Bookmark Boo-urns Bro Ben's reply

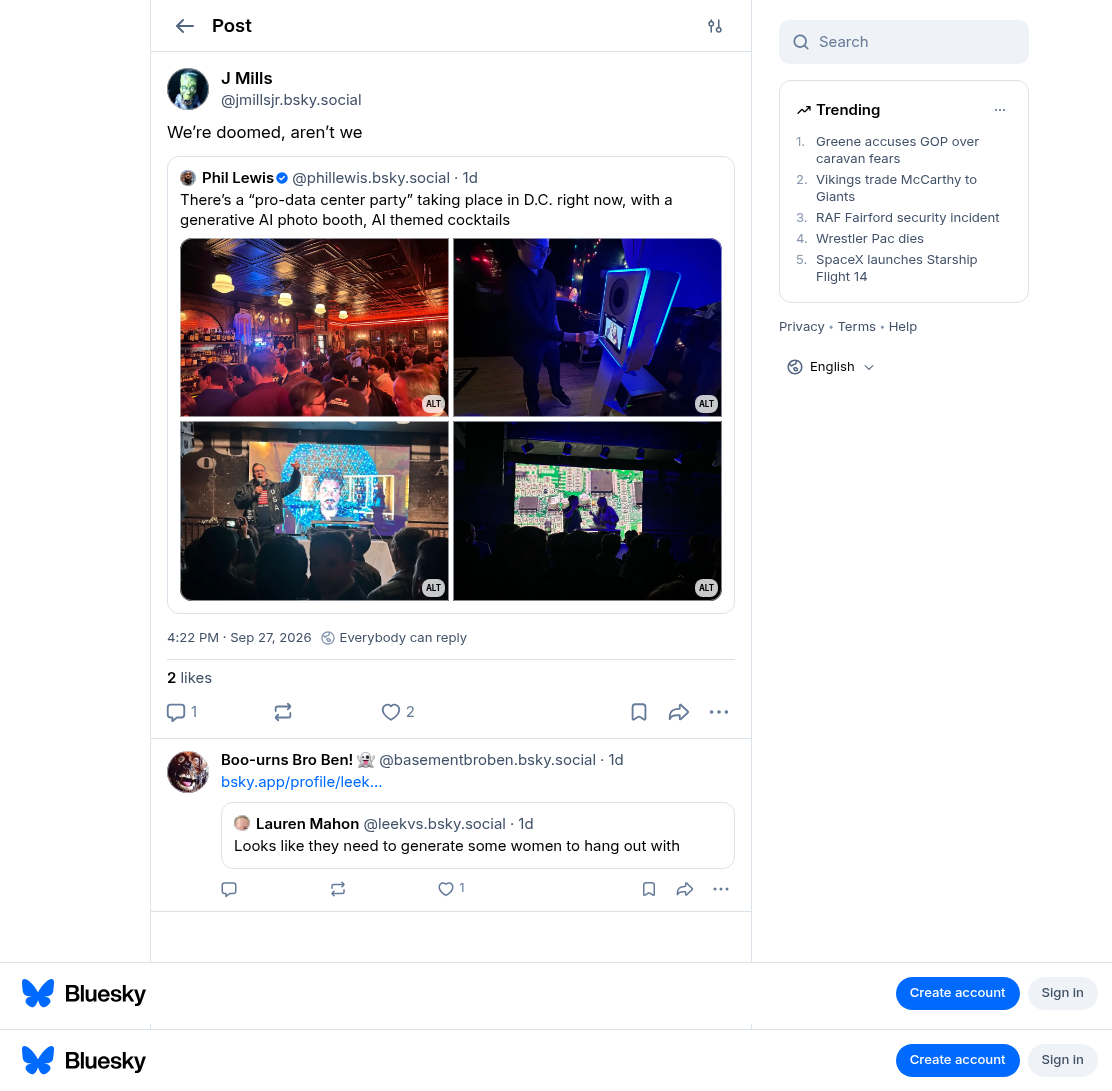tap(649, 889)
